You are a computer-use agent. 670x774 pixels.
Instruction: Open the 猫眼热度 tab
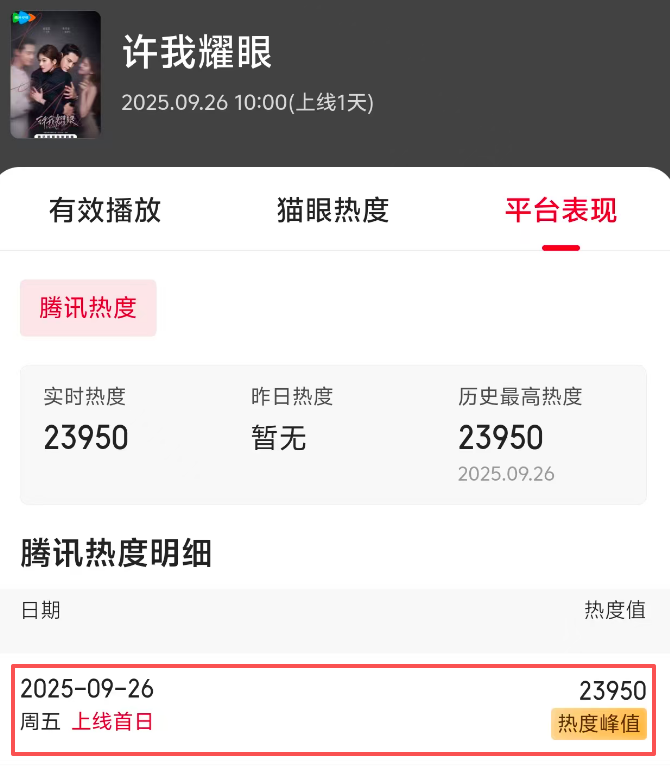click(x=333, y=210)
